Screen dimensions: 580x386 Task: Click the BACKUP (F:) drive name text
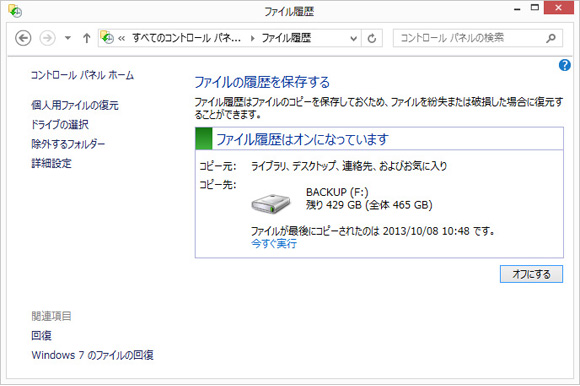[x=337, y=192]
